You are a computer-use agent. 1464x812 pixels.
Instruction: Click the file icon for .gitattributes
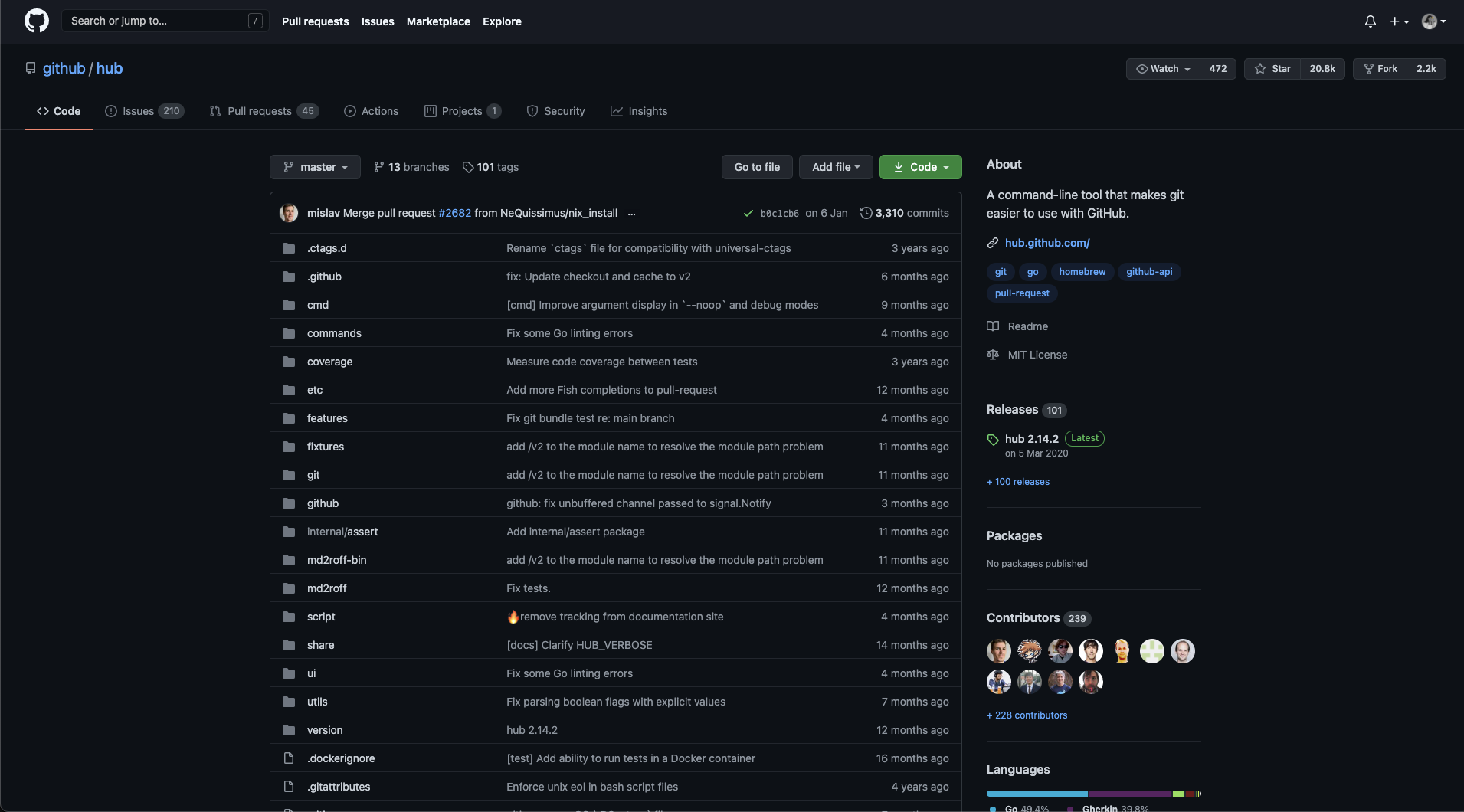coord(289,787)
